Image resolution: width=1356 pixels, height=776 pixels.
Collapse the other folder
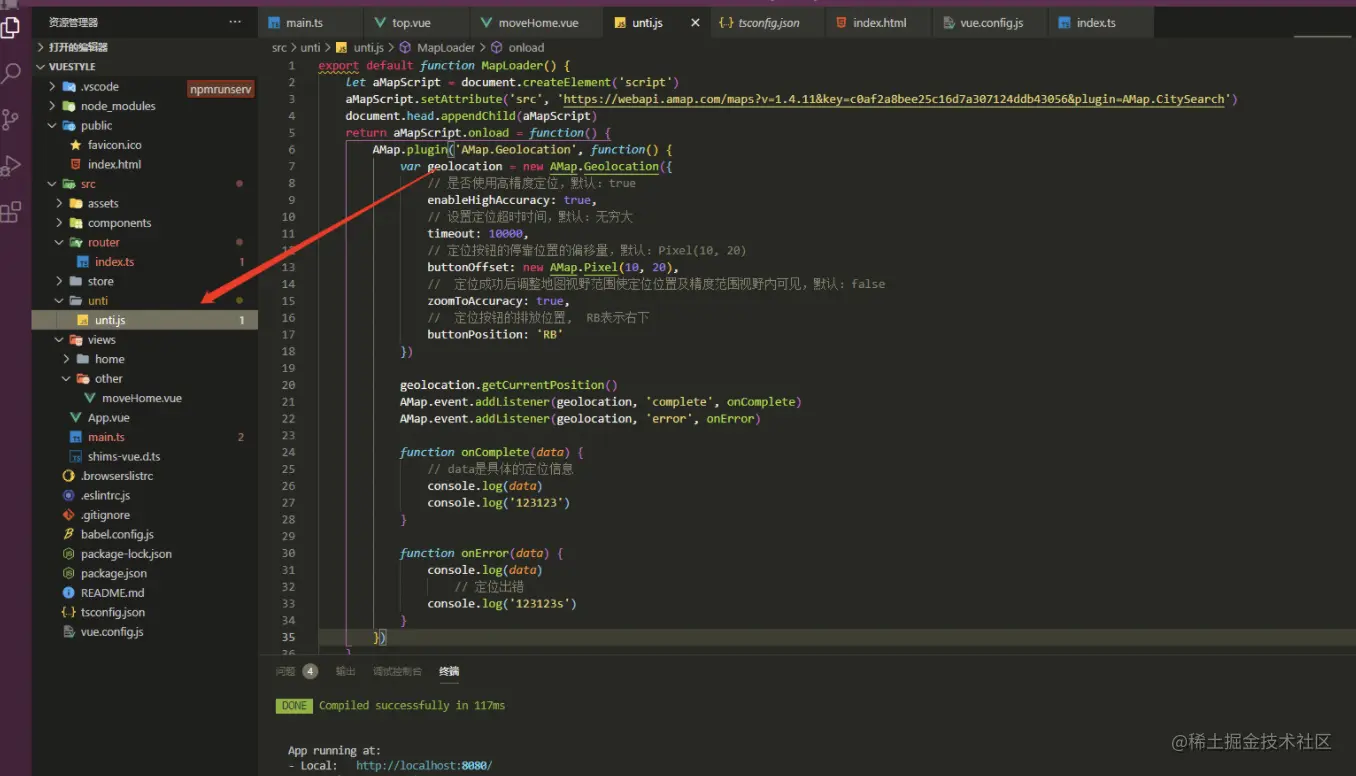pos(108,378)
